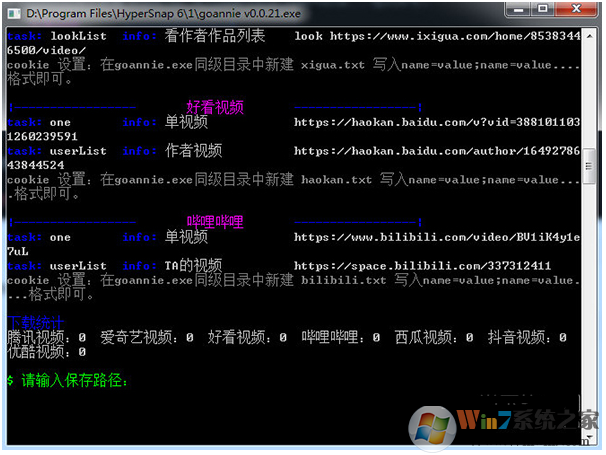Click the pink 好看视频 section heading
This screenshot has height=455, width=606.
(215, 107)
